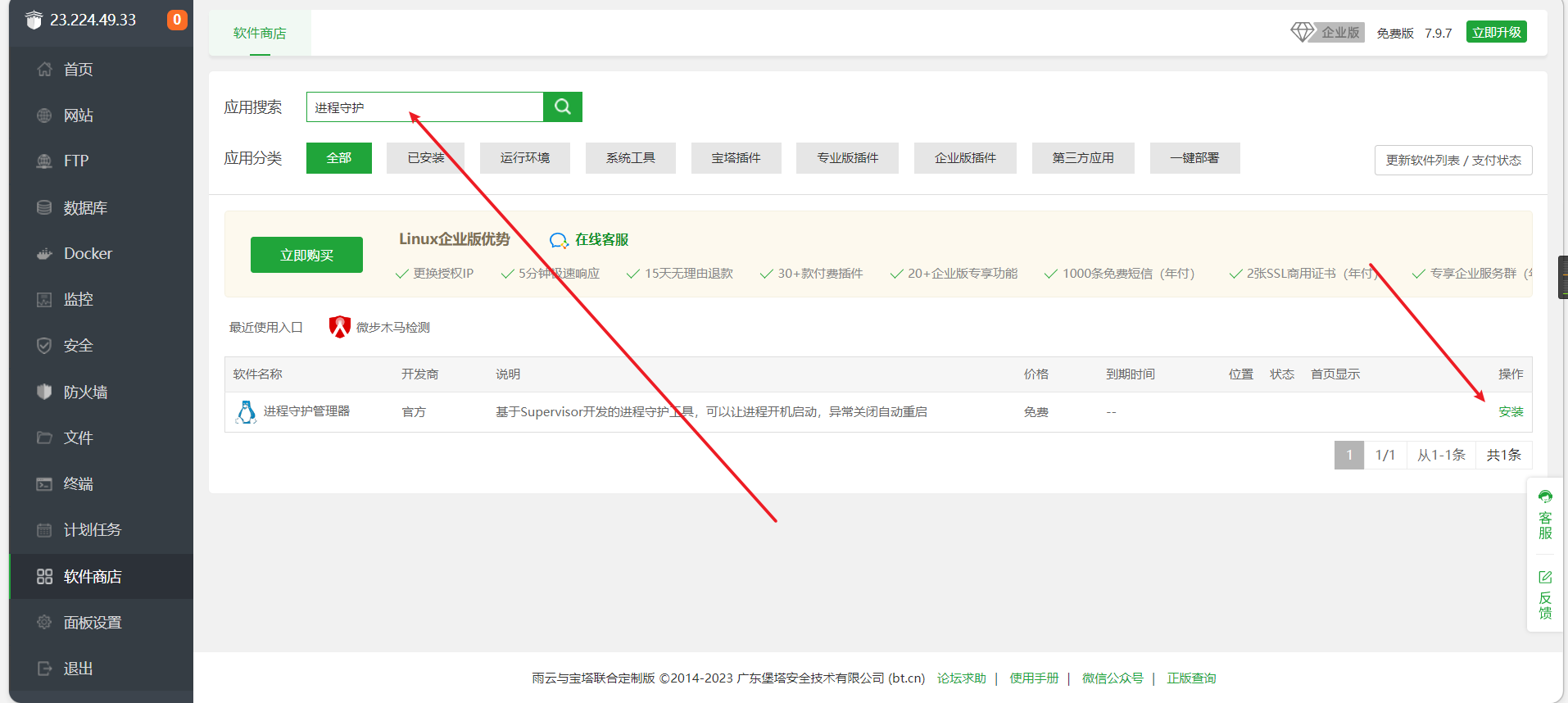Click page number 1 in pagination
This screenshot has width=1568, height=703.
coord(1349,455)
